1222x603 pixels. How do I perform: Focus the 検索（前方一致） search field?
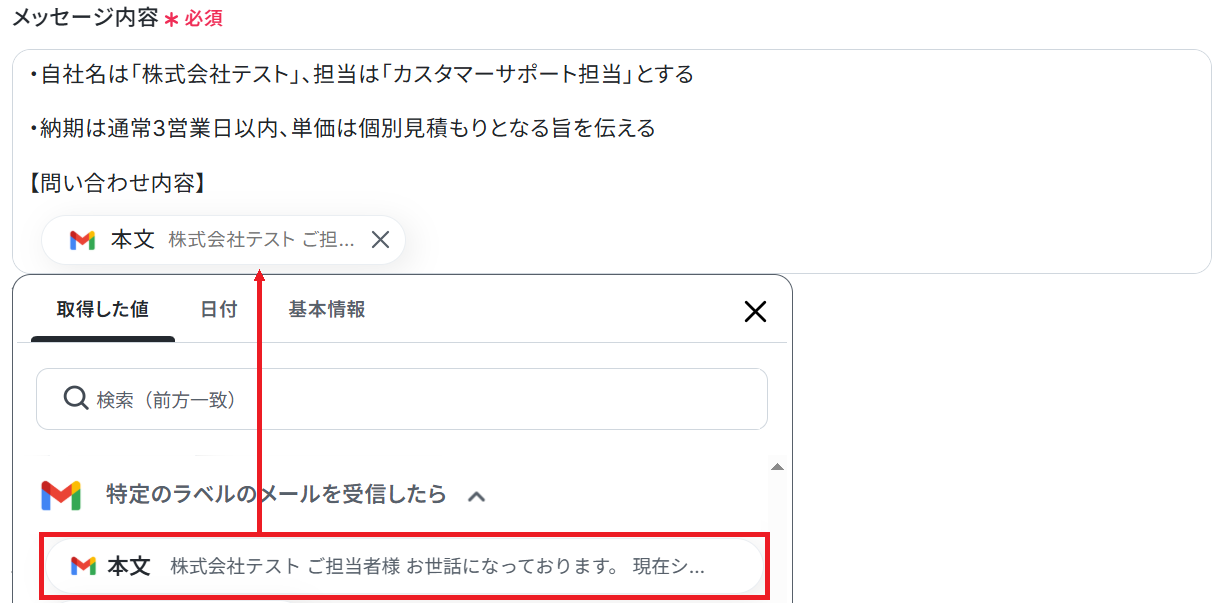click(402, 399)
